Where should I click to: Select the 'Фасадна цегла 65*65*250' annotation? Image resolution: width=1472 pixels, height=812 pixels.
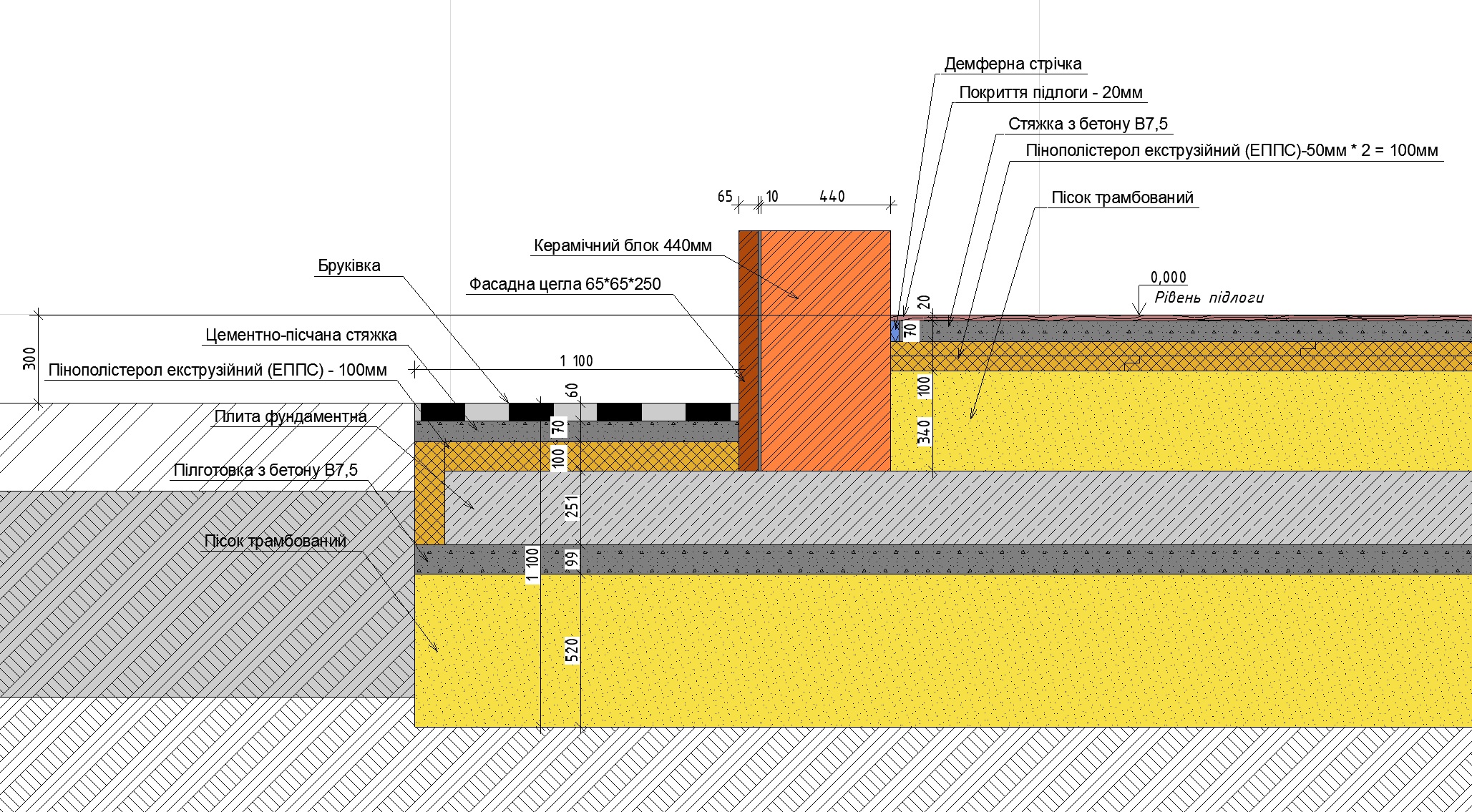565,284
